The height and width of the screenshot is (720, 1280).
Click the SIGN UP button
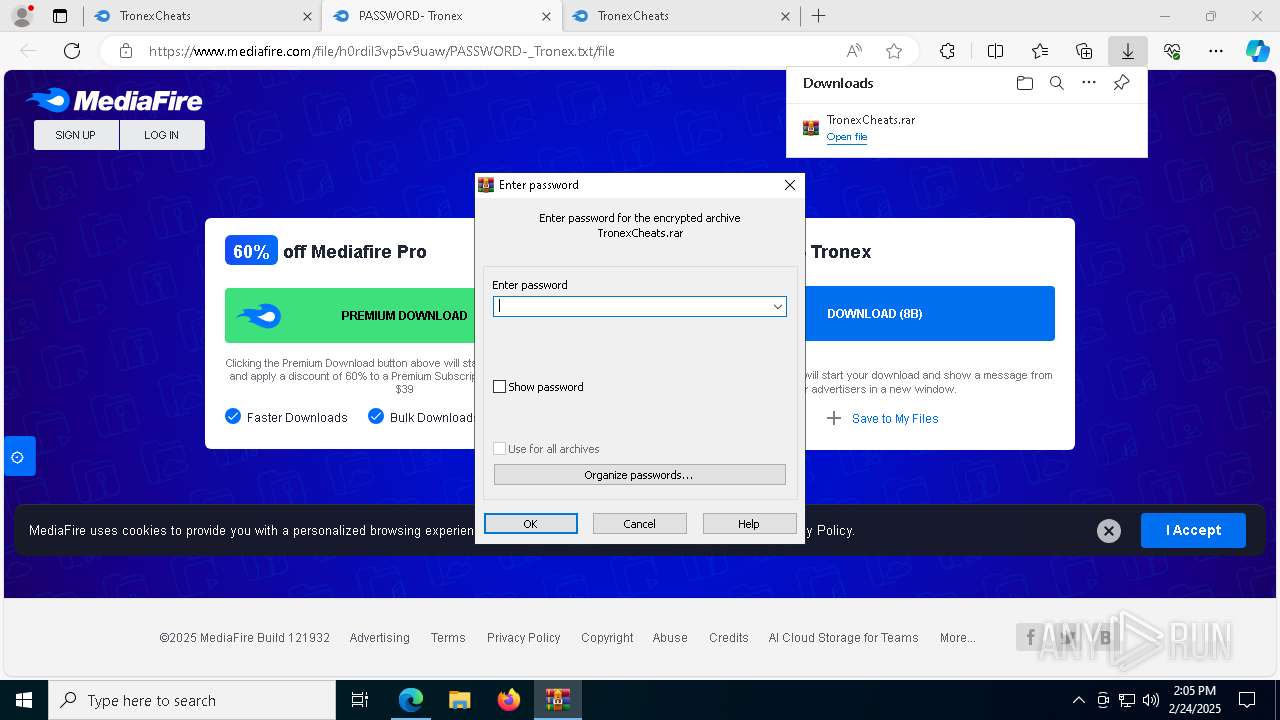(x=76, y=135)
